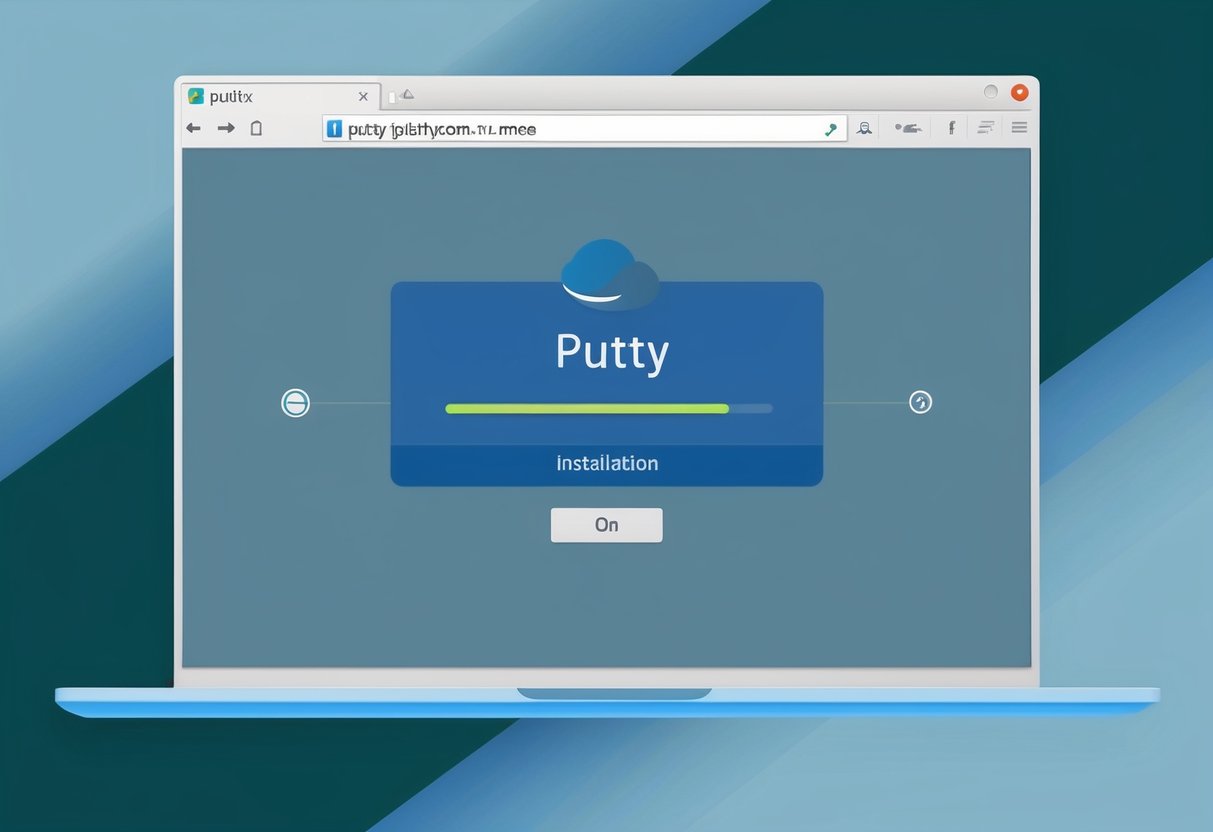Select the pointer icon on the toolbar

908,128
